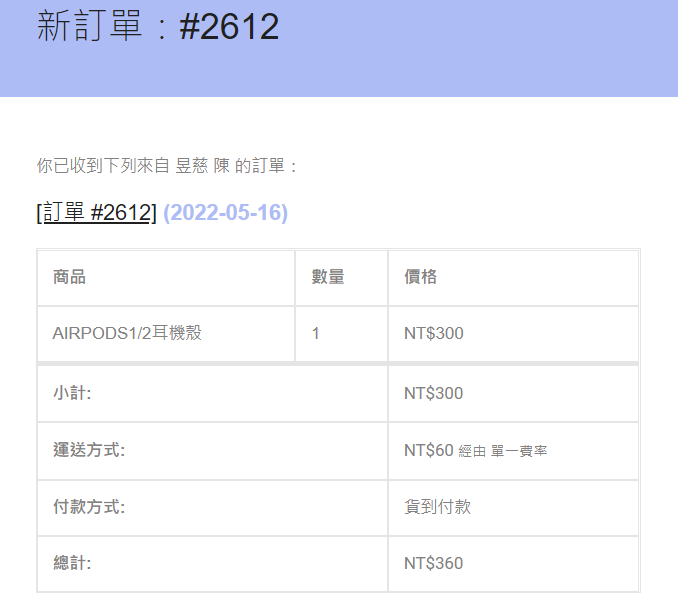
Task: Click the 你已收到下列來自 intro sentence
Action: (x=103, y=166)
